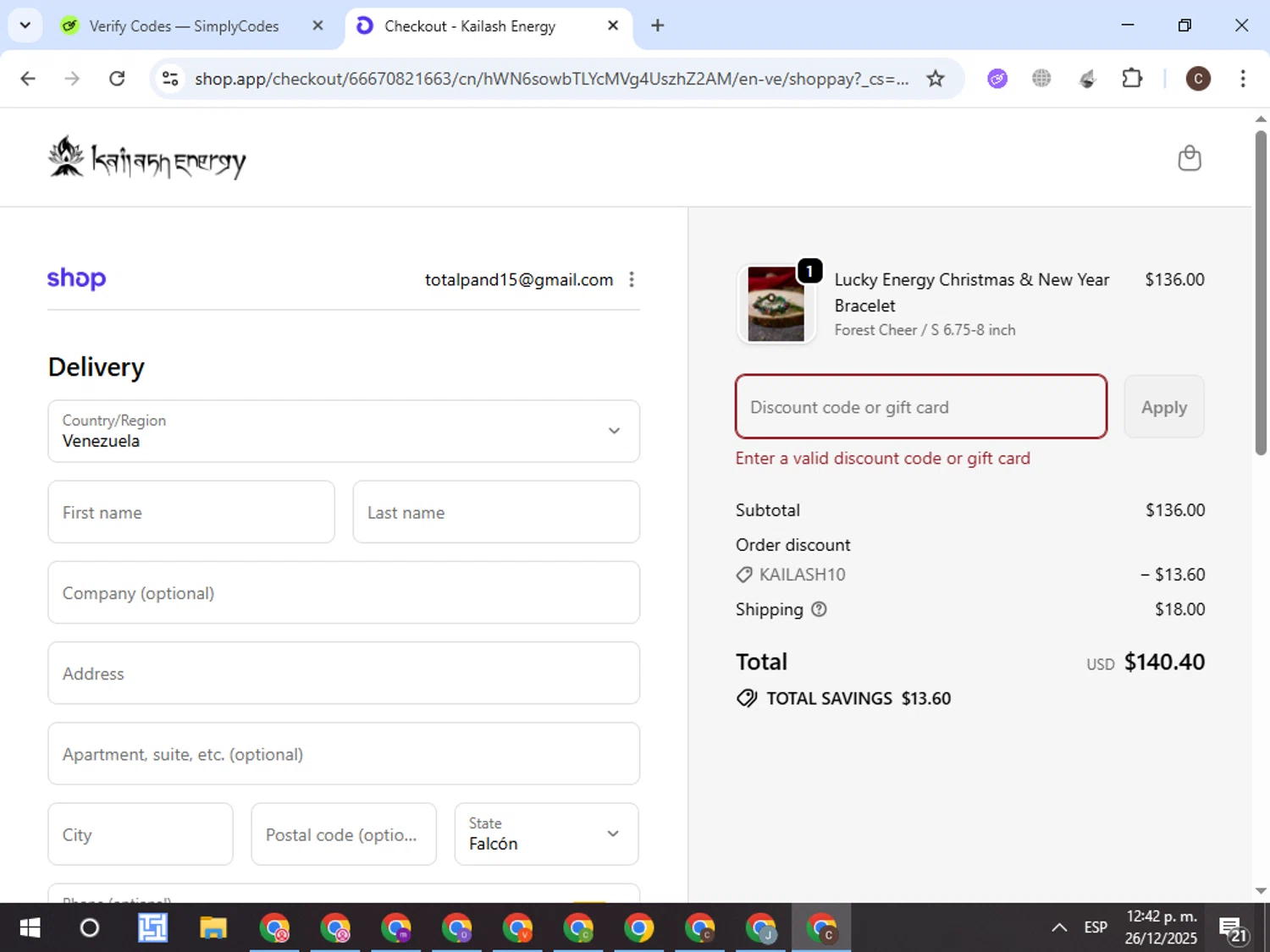Click the Shipping help question icon

click(819, 609)
